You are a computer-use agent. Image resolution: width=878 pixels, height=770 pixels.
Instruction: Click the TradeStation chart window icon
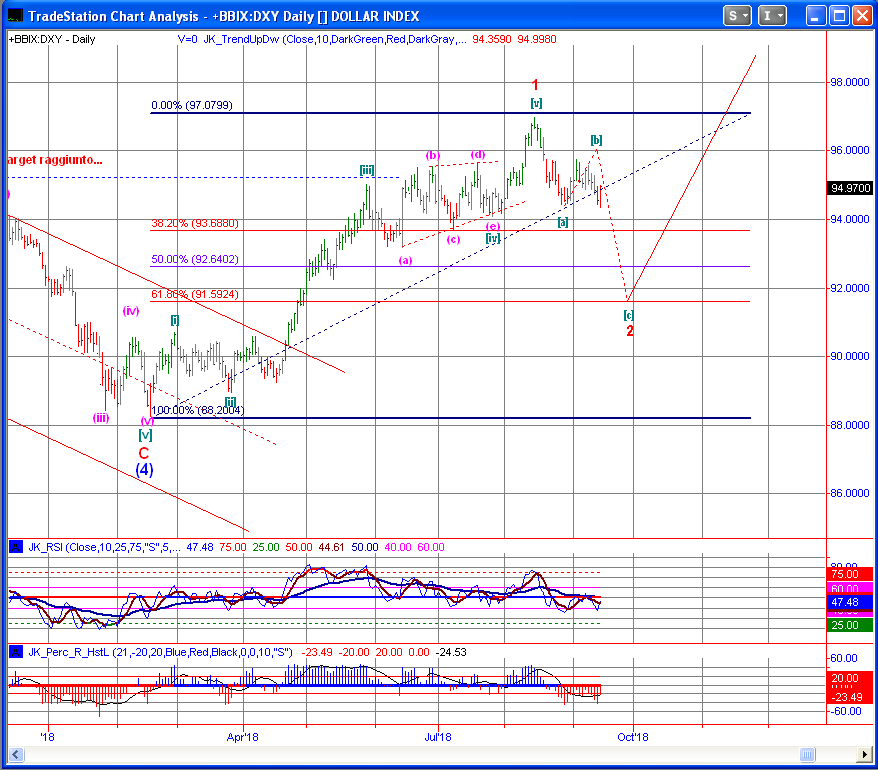pos(15,15)
